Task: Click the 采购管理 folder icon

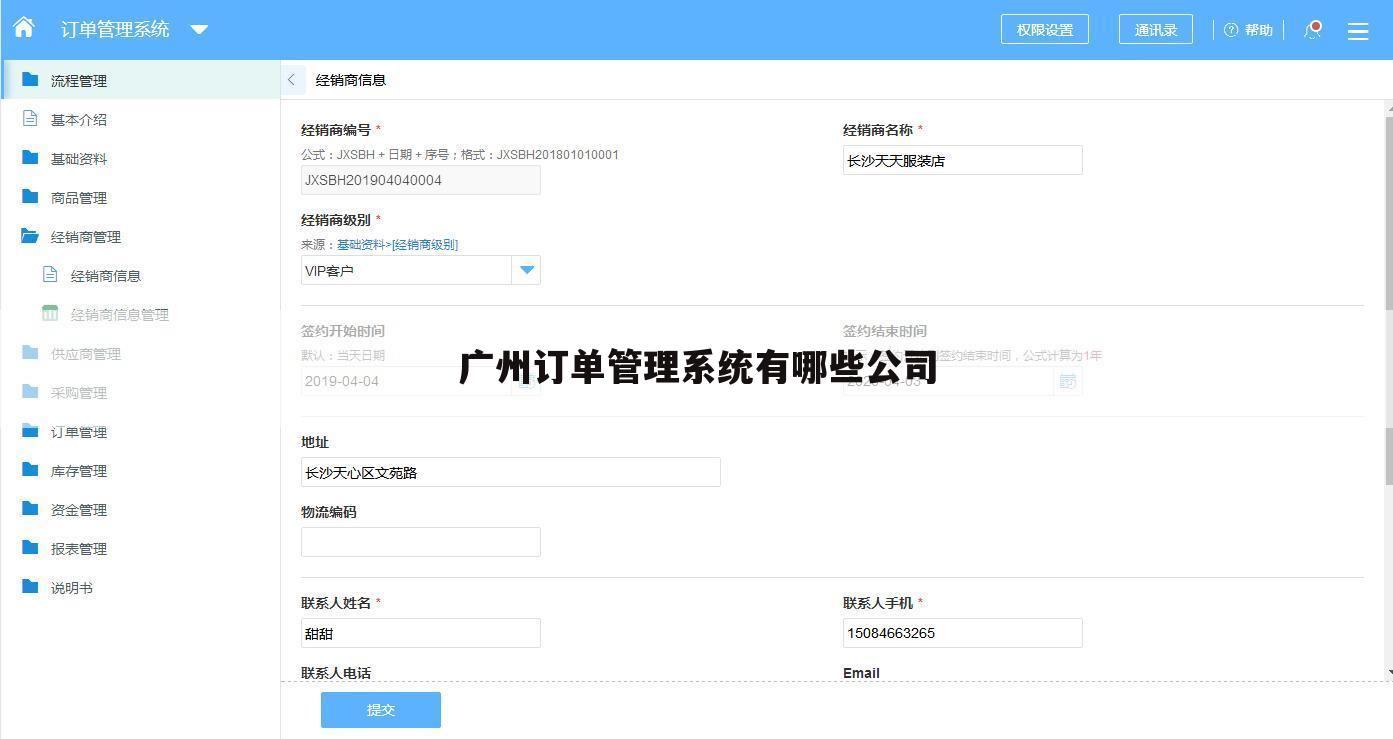Action: [30, 391]
